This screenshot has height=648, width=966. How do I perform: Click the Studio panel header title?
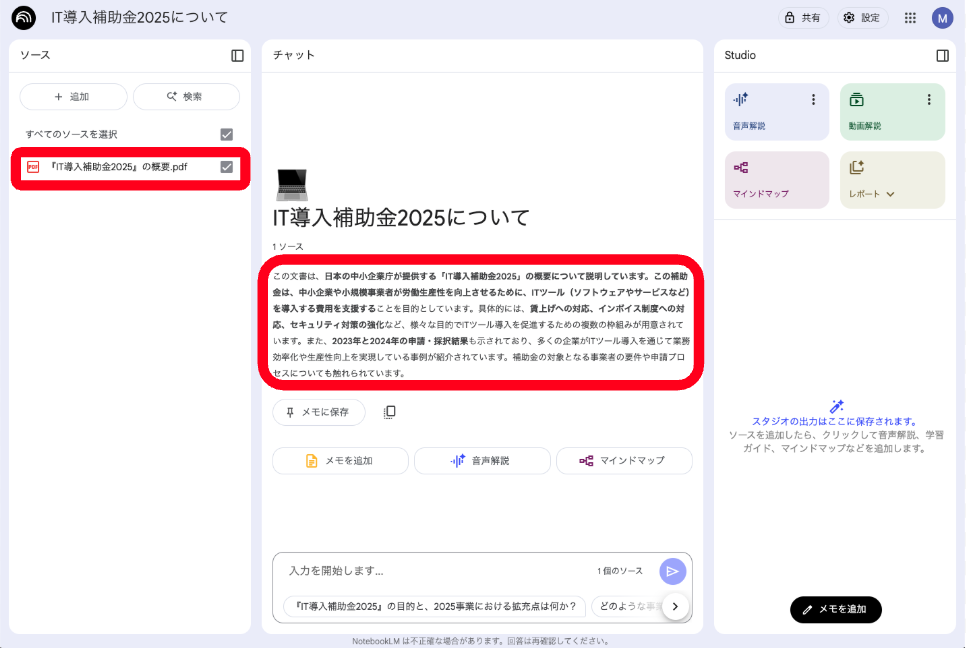pos(740,55)
